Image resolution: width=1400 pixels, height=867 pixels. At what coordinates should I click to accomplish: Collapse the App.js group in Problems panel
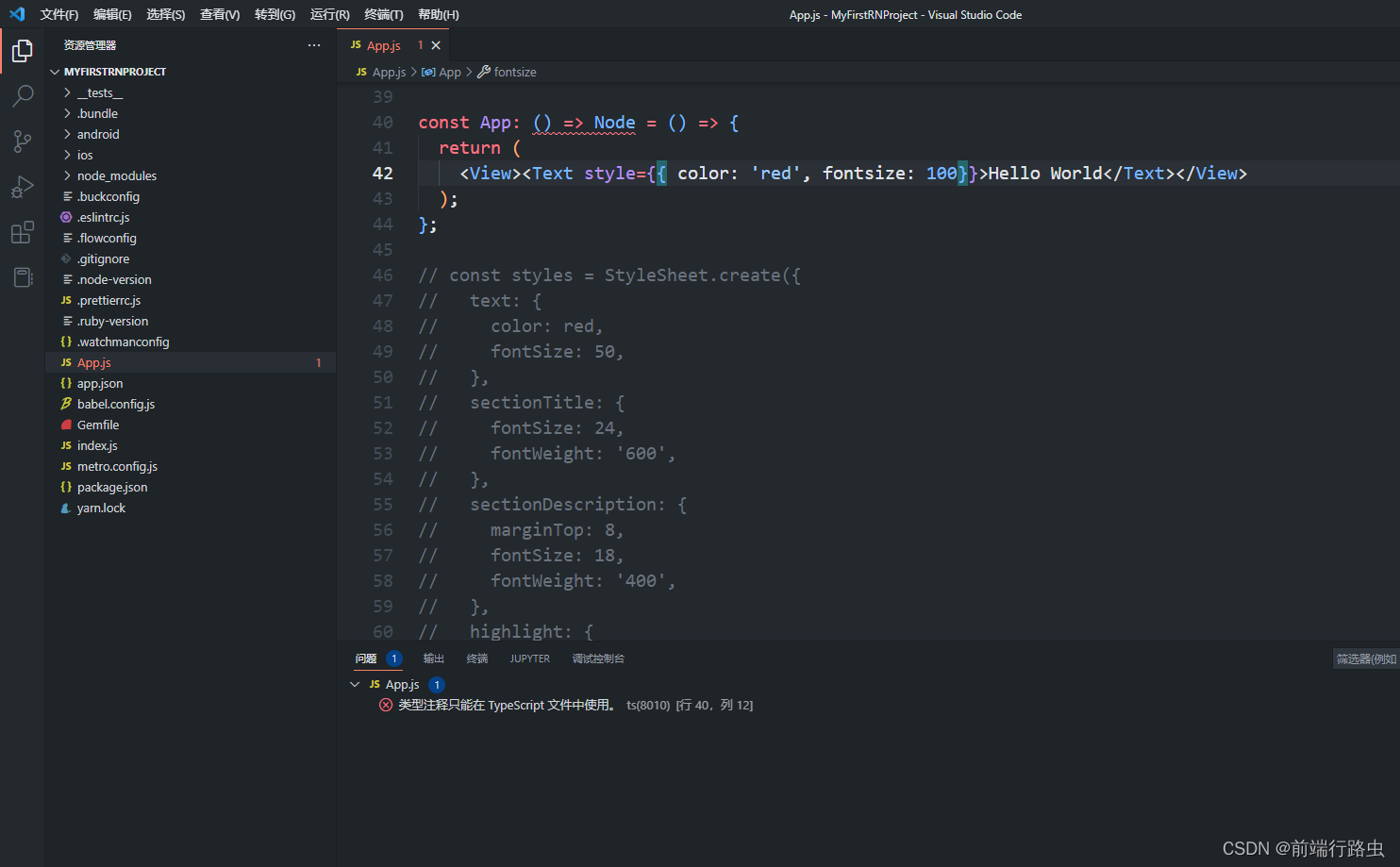[355, 684]
